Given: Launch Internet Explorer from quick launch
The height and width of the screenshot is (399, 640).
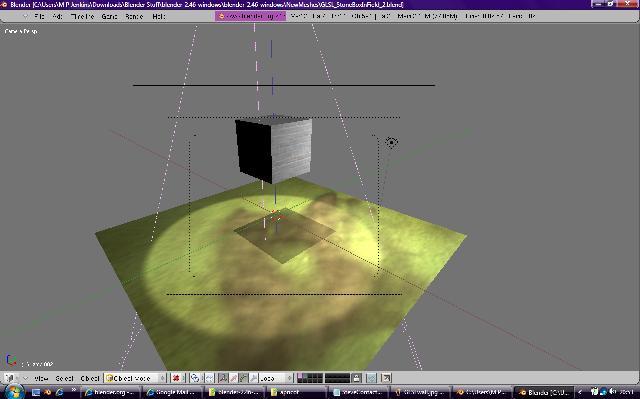Looking at the screenshot, I should coord(60,392).
